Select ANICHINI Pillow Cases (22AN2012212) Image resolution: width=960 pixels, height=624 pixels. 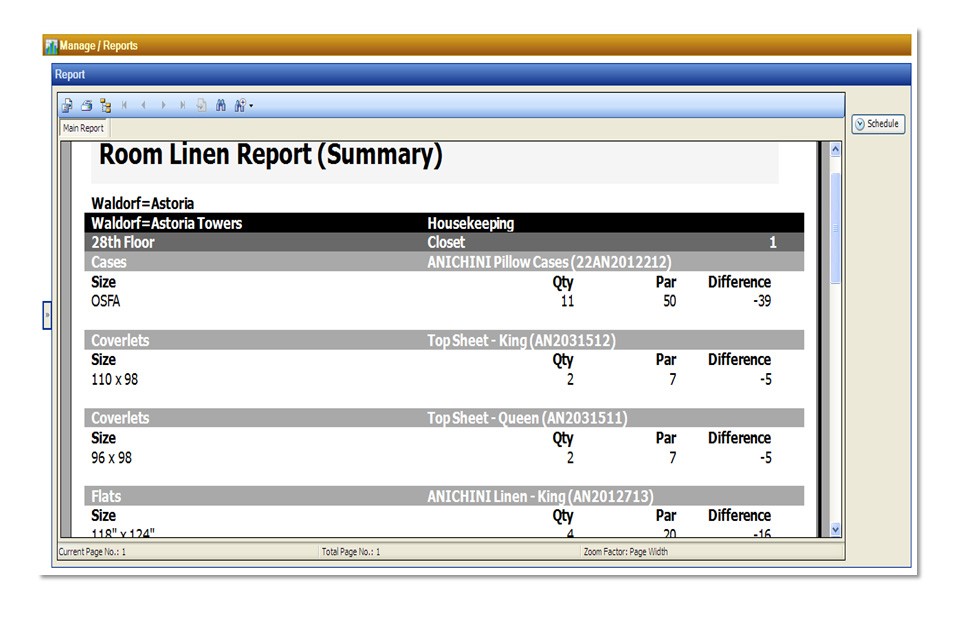(549, 262)
